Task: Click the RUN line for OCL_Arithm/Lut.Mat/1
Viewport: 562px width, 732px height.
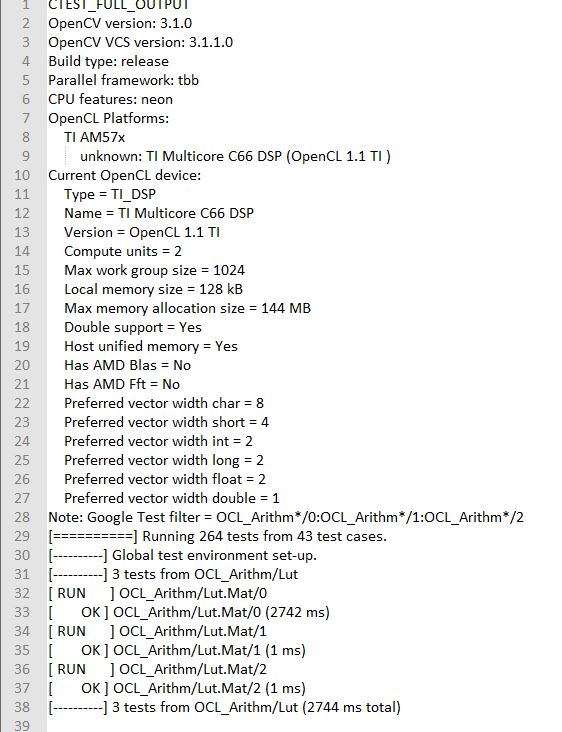Action: click(x=157, y=631)
